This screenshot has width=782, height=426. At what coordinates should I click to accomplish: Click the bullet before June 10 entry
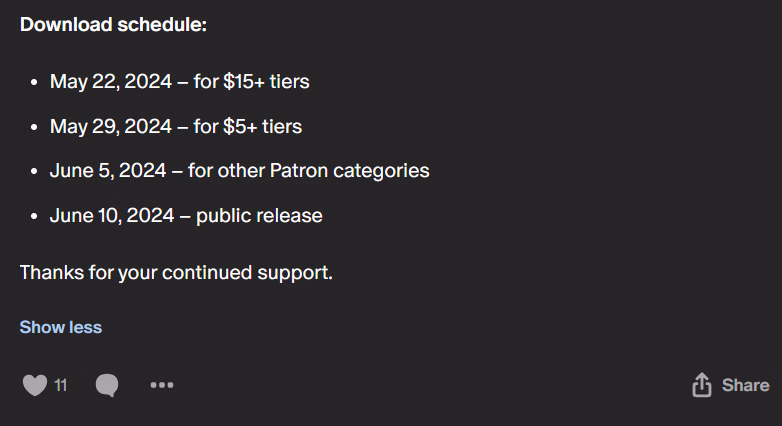[x=34, y=216]
